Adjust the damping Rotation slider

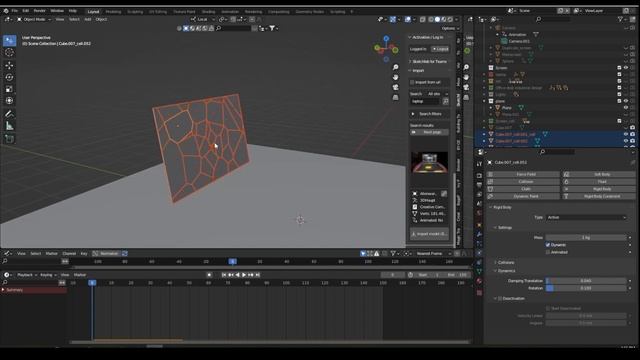586,288
